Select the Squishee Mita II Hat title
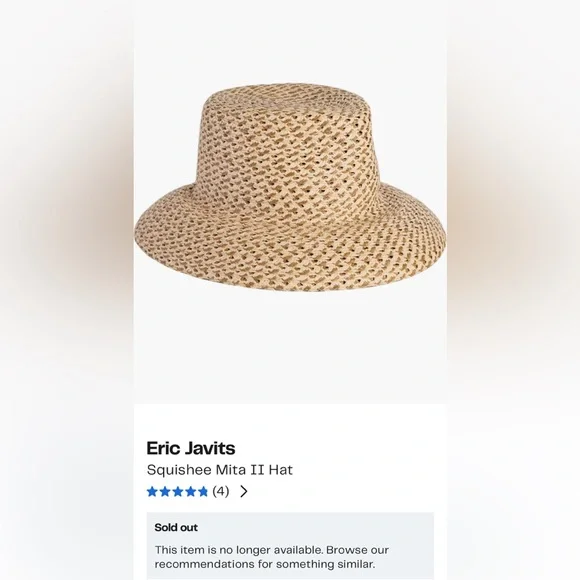This screenshot has height=580, width=580. [x=220, y=470]
